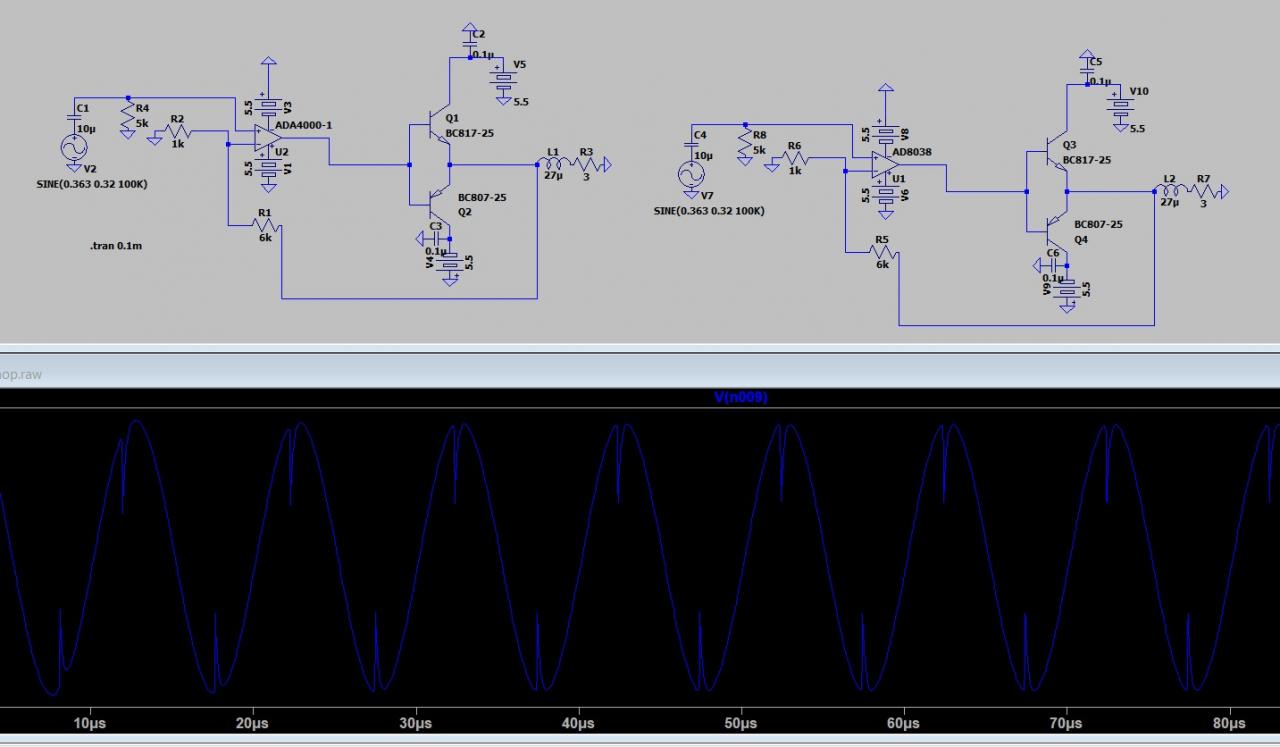Select resistor R6 in the schematic
Image resolution: width=1280 pixels, height=747 pixels.
[x=795, y=159]
